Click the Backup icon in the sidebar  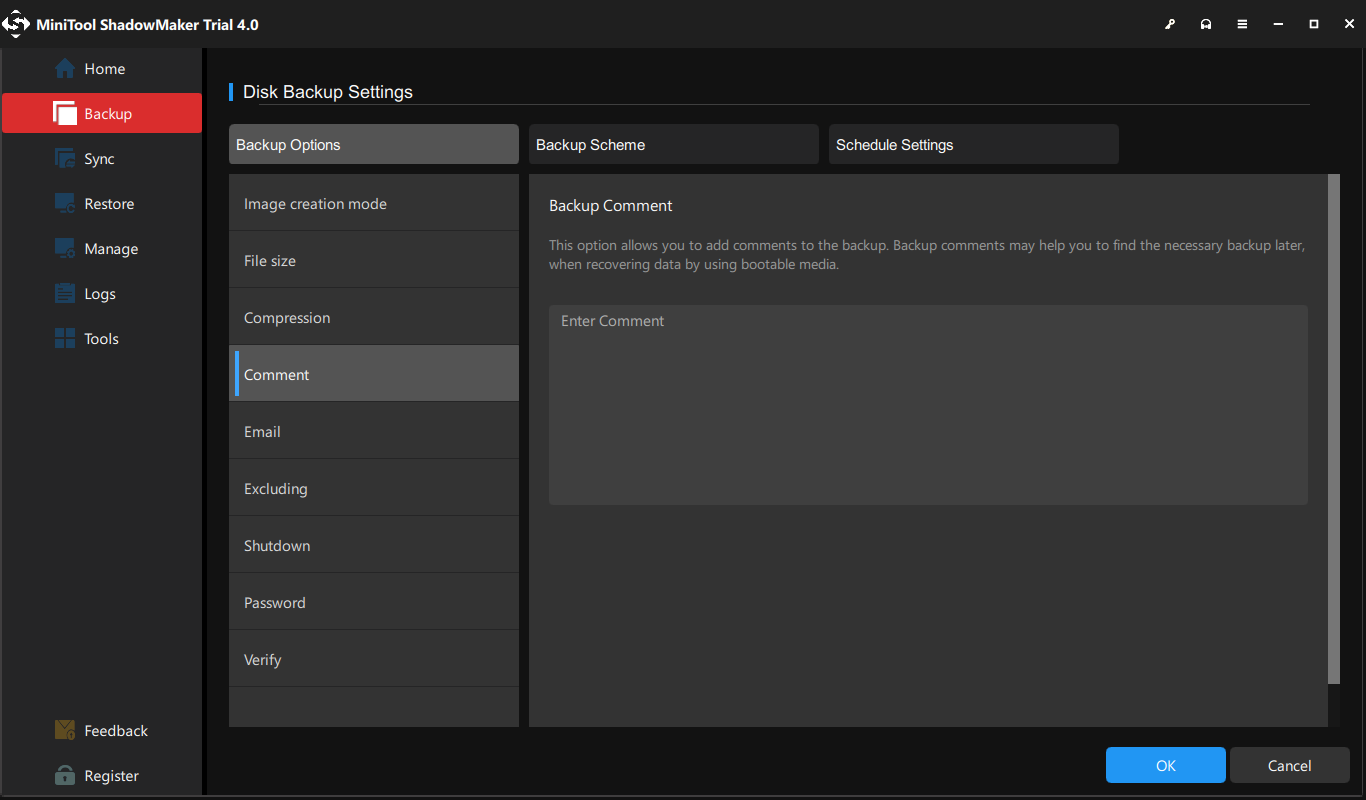point(65,114)
